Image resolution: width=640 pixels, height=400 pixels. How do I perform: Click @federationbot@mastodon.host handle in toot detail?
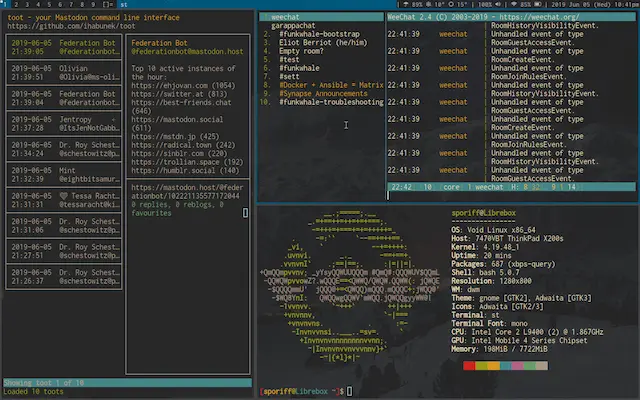187,51
